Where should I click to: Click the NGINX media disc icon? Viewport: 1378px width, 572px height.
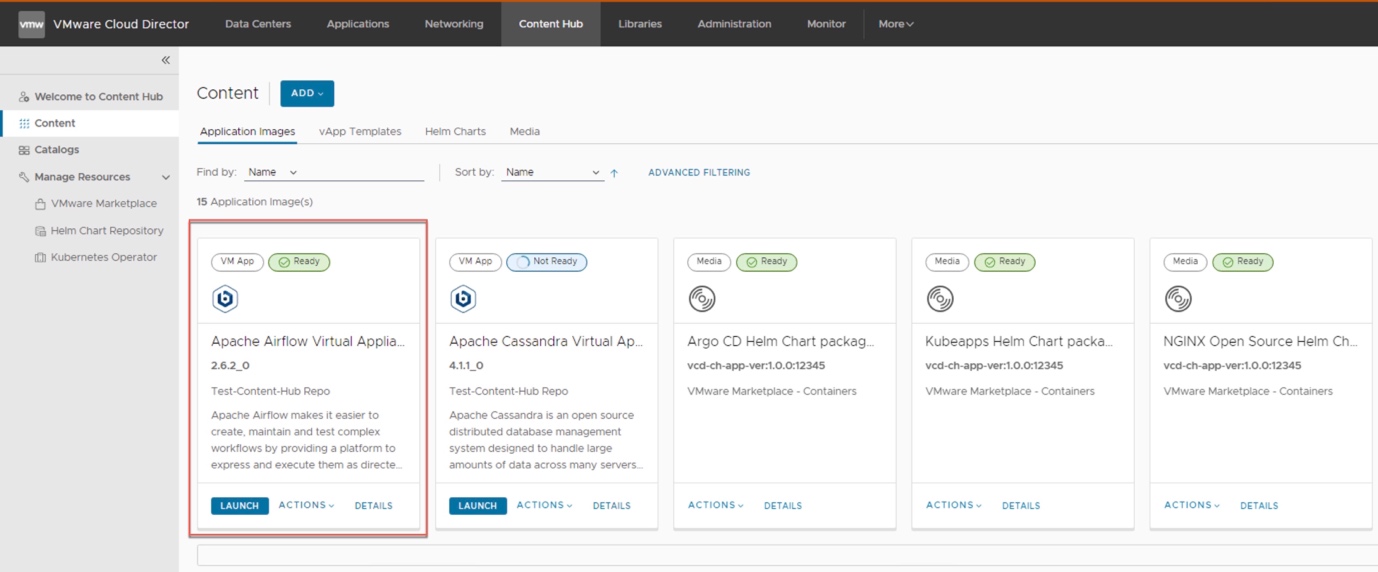pos(1178,298)
